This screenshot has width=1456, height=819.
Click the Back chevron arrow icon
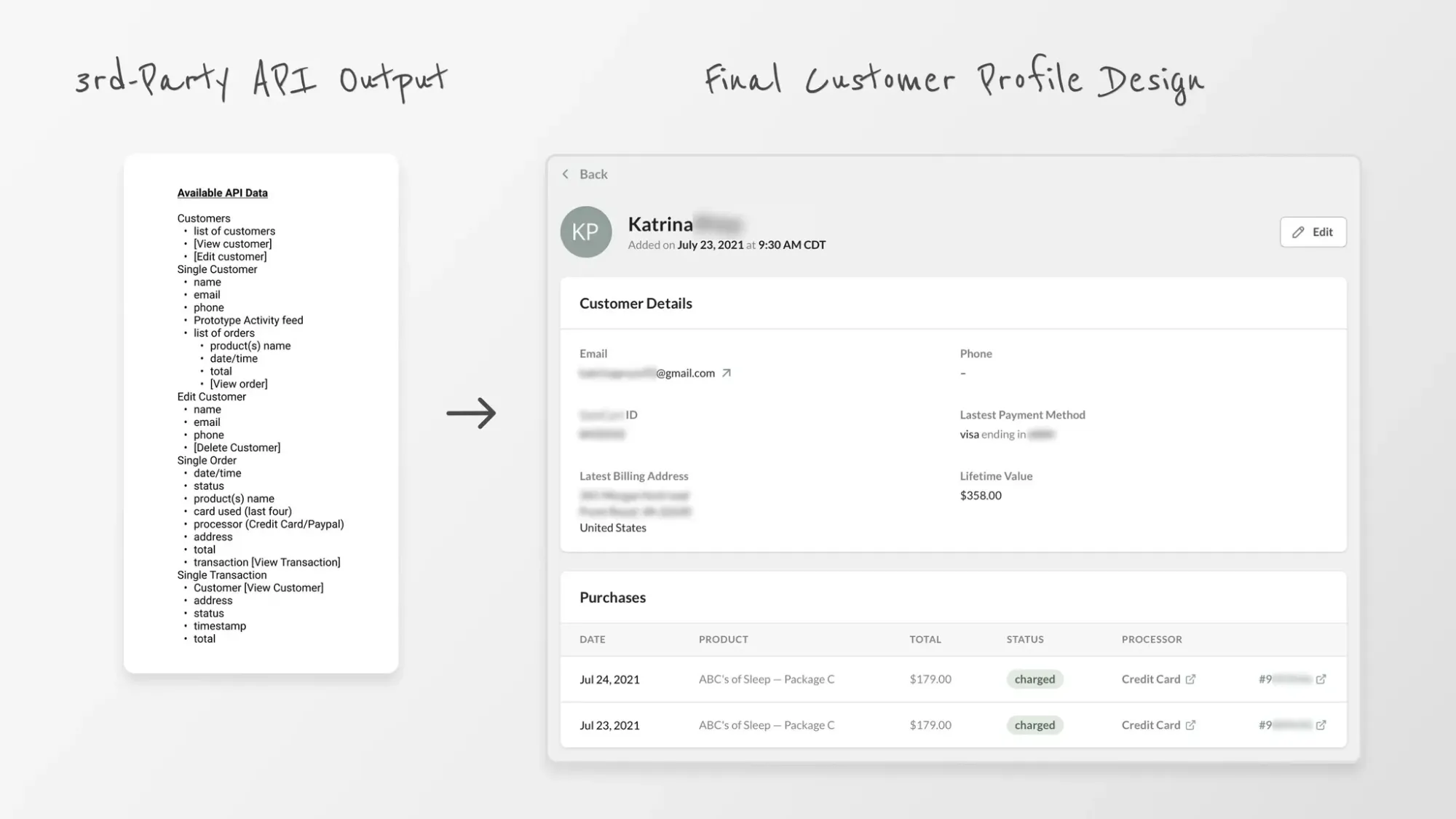566,174
